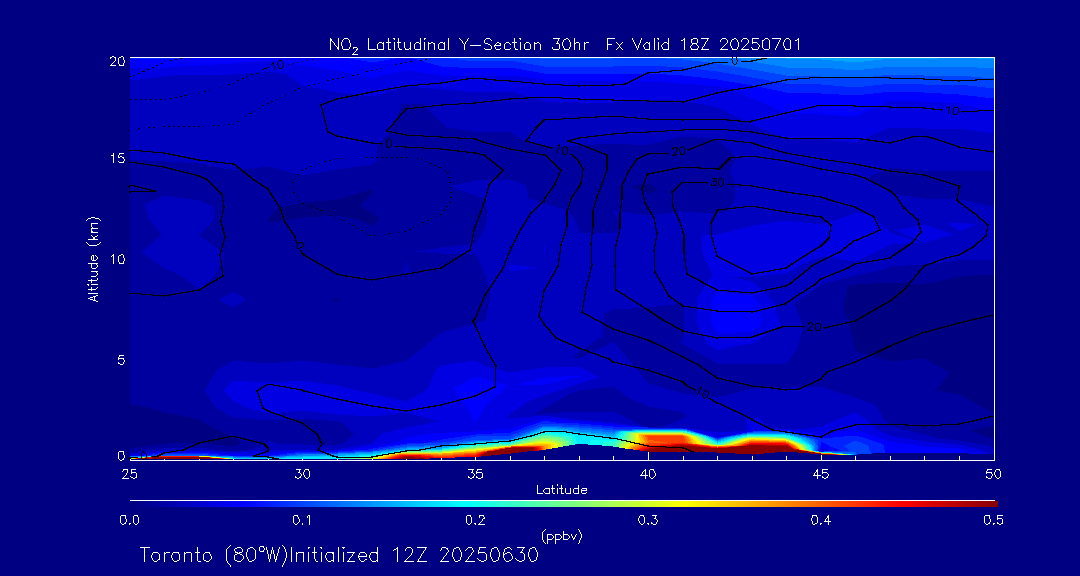Click colorbar label 0.5
Viewport: 1080px width, 576px height.
pyautogui.click(x=994, y=521)
